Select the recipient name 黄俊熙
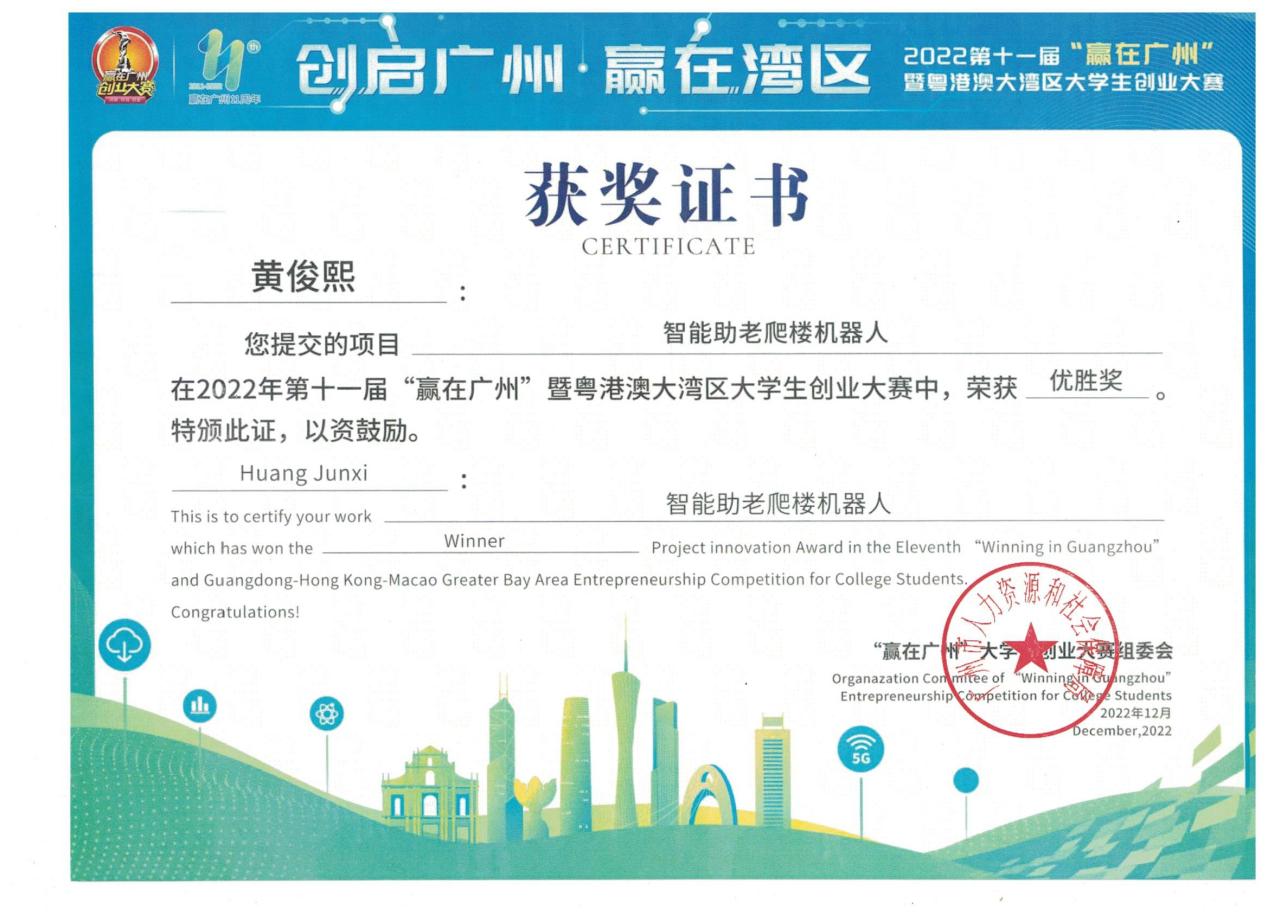 (x=303, y=277)
